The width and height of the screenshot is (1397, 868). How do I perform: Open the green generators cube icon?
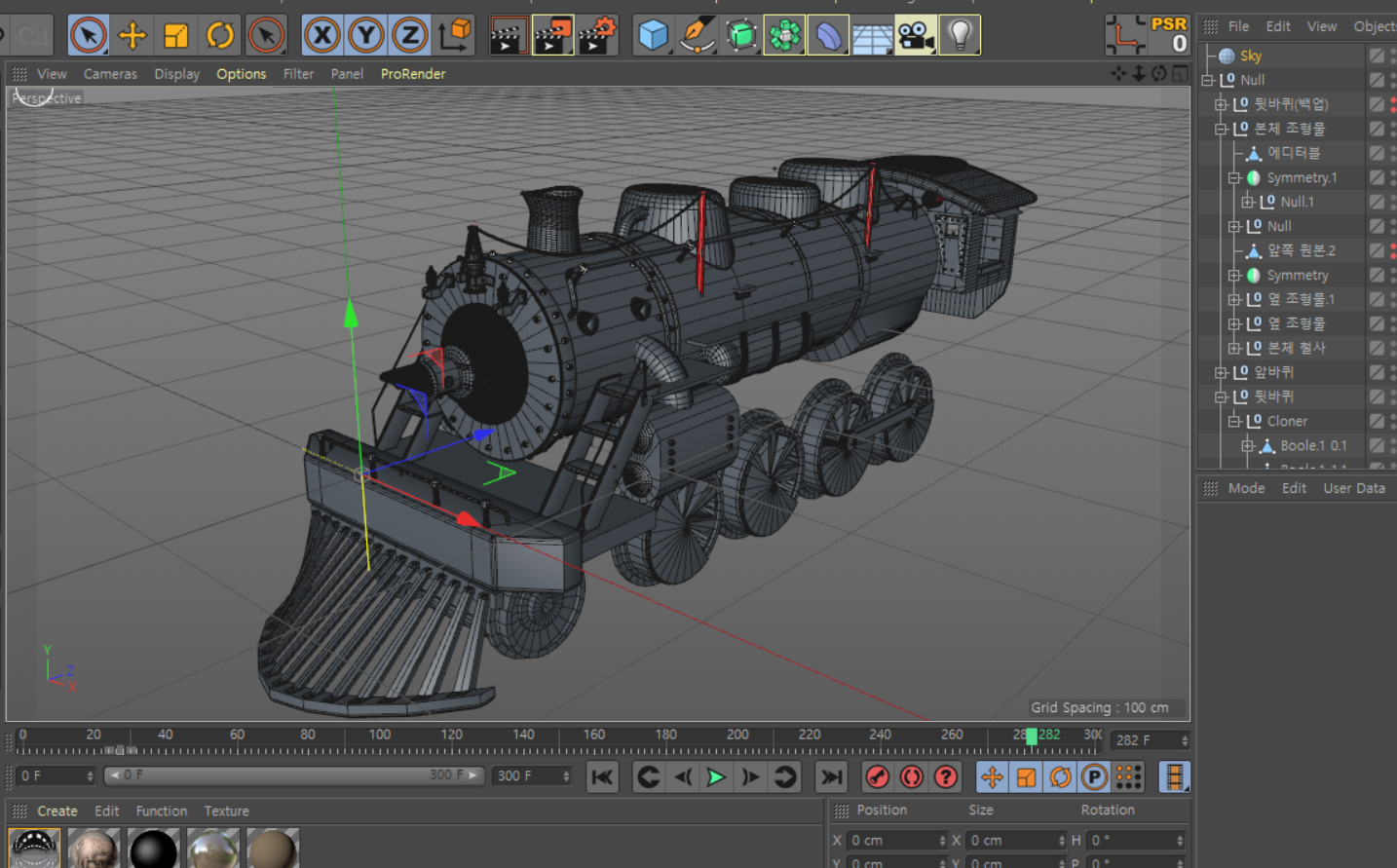(x=741, y=36)
